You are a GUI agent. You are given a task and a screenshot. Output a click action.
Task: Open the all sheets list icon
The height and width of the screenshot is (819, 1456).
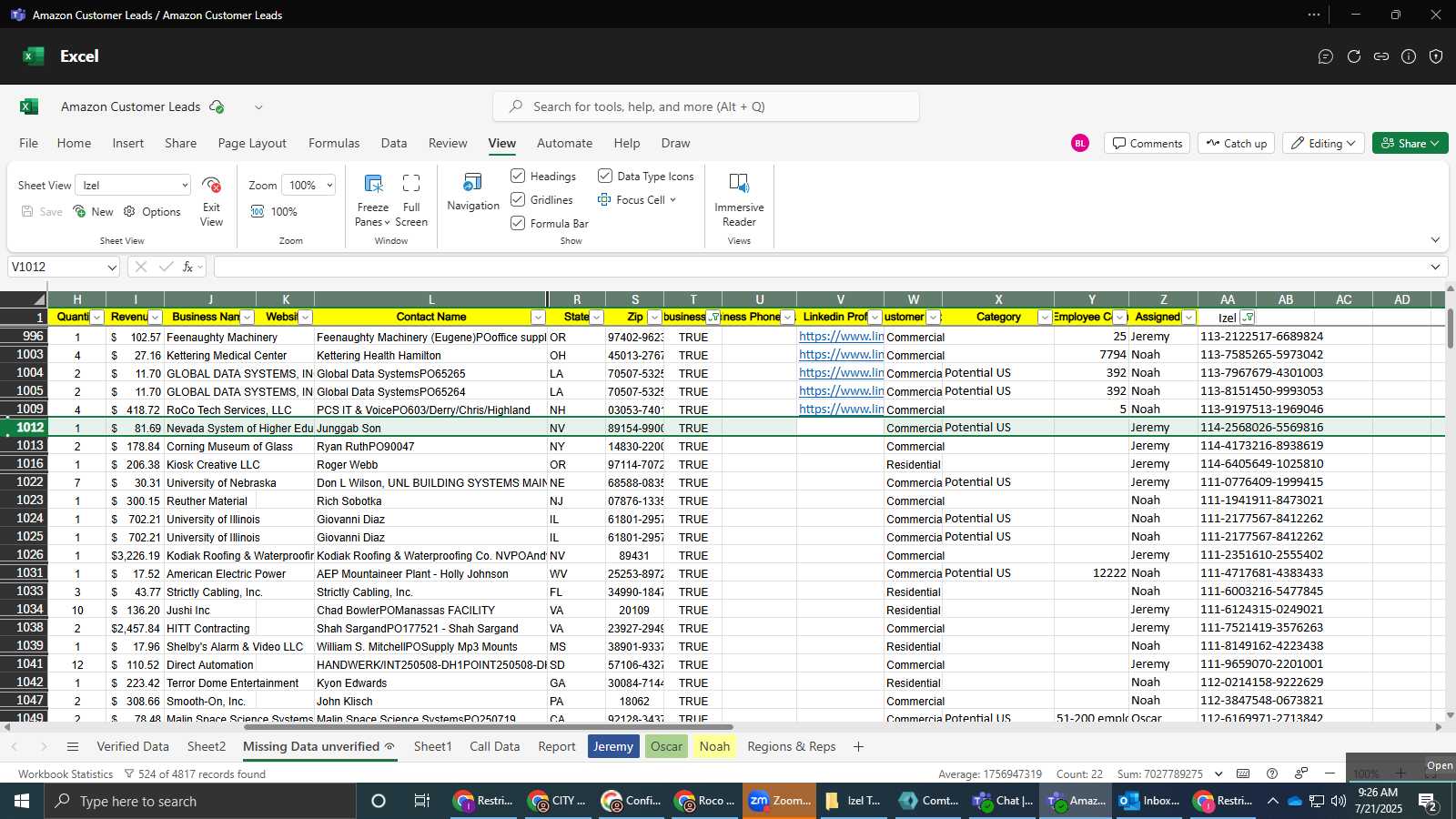73,747
